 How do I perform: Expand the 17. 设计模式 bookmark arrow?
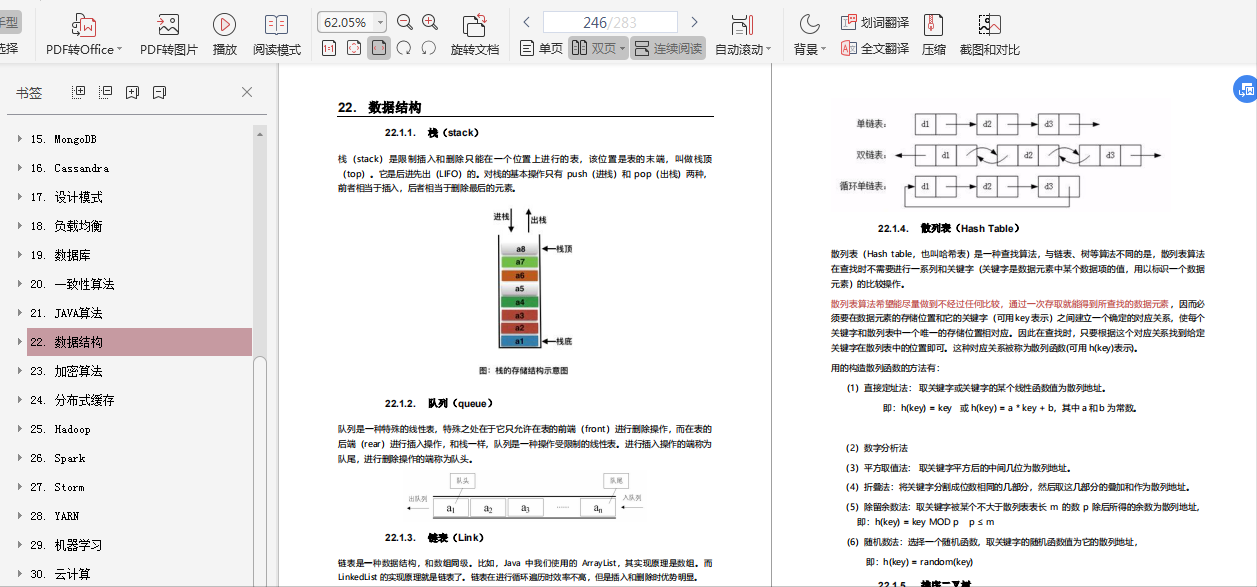pos(19,197)
